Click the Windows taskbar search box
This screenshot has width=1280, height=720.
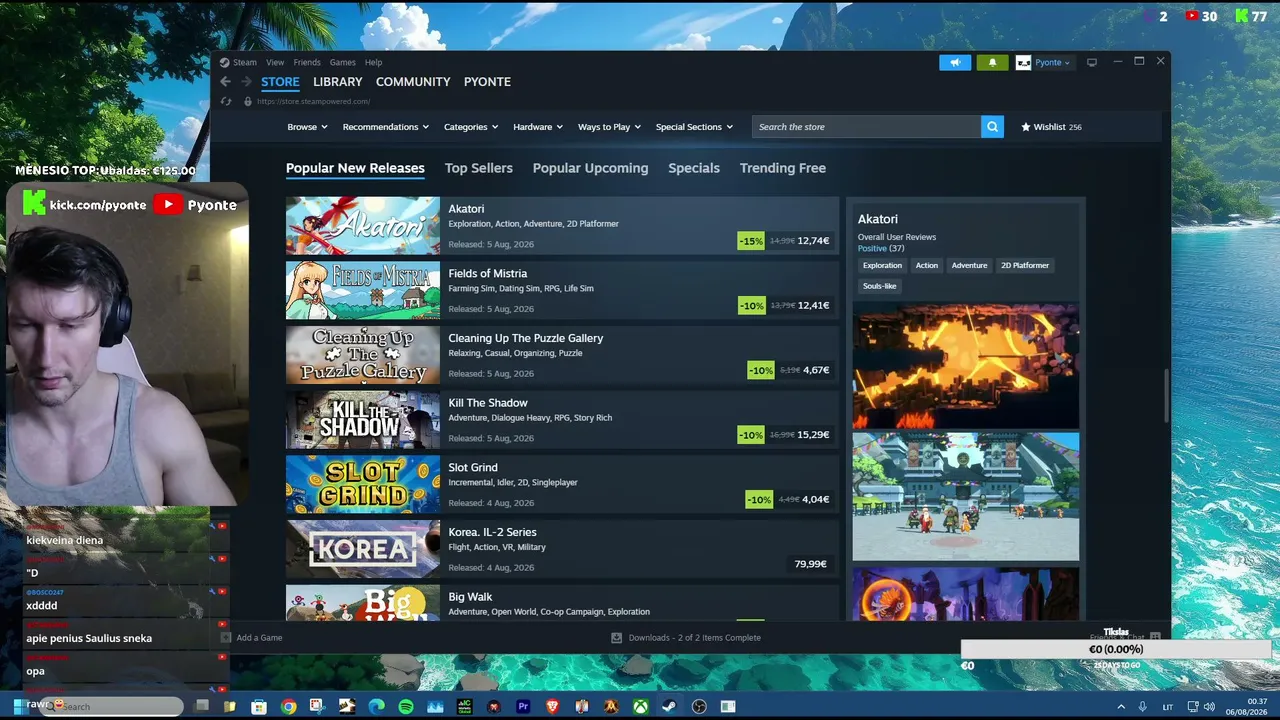(112, 706)
